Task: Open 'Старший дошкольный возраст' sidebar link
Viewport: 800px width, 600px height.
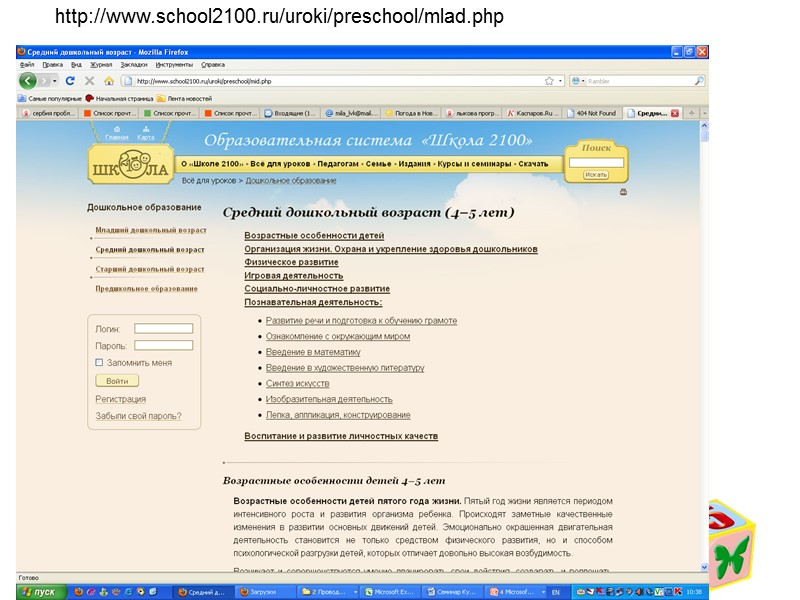Action: click(149, 269)
